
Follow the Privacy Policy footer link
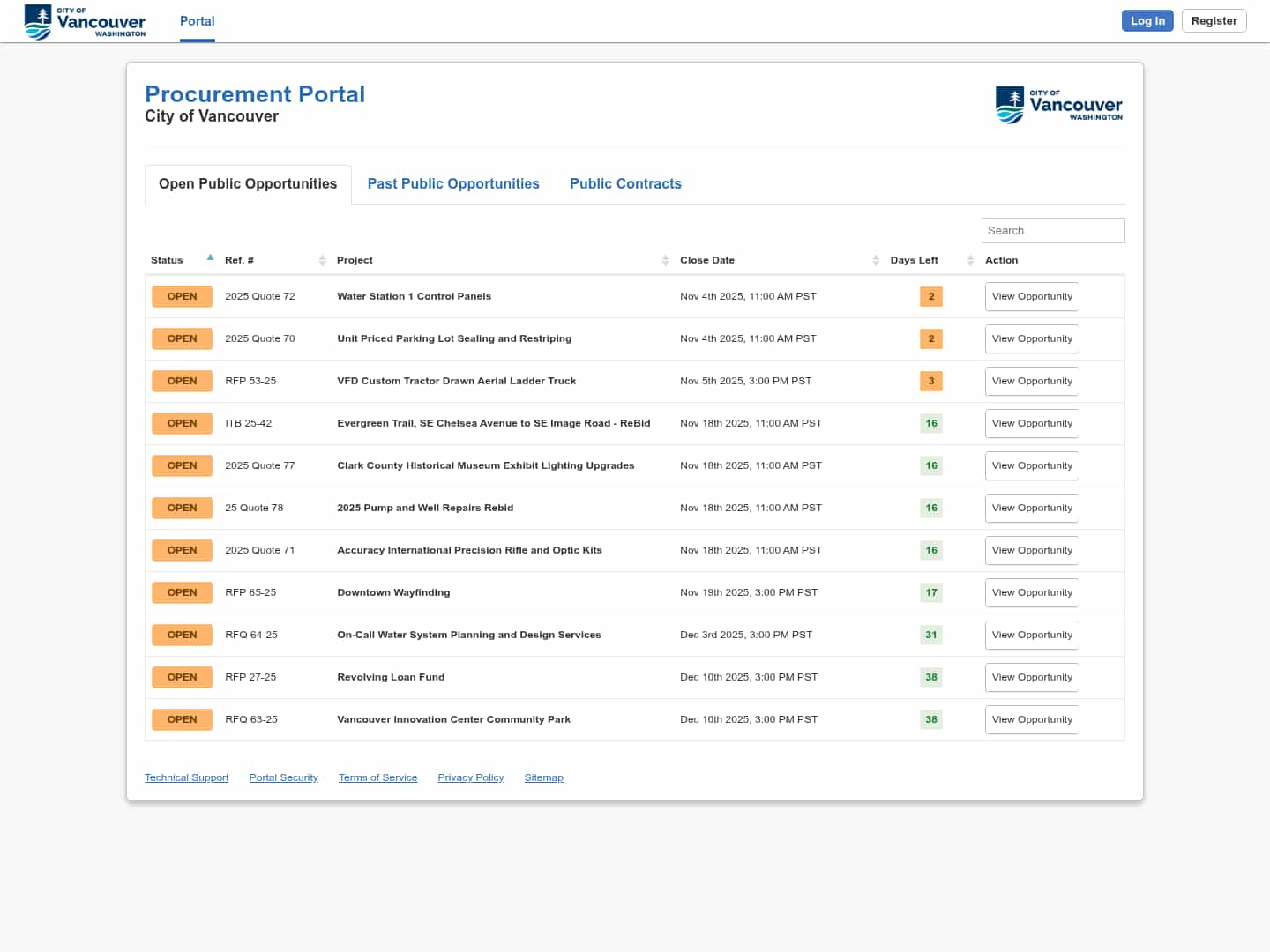(470, 777)
